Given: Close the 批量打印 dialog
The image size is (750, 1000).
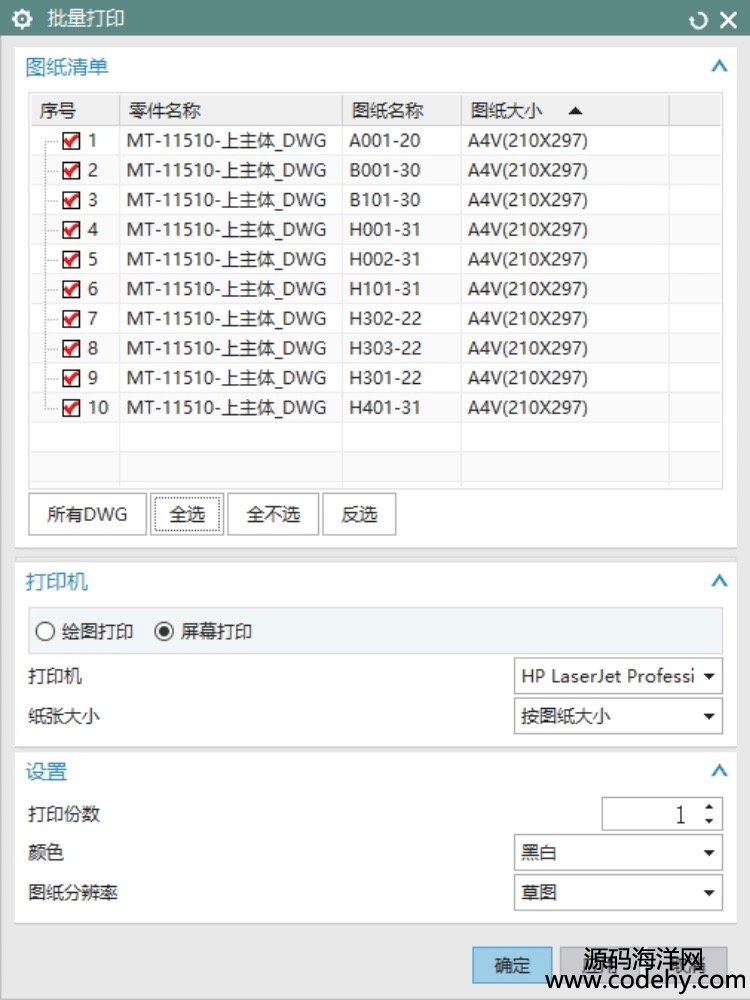Looking at the screenshot, I should [x=728, y=20].
